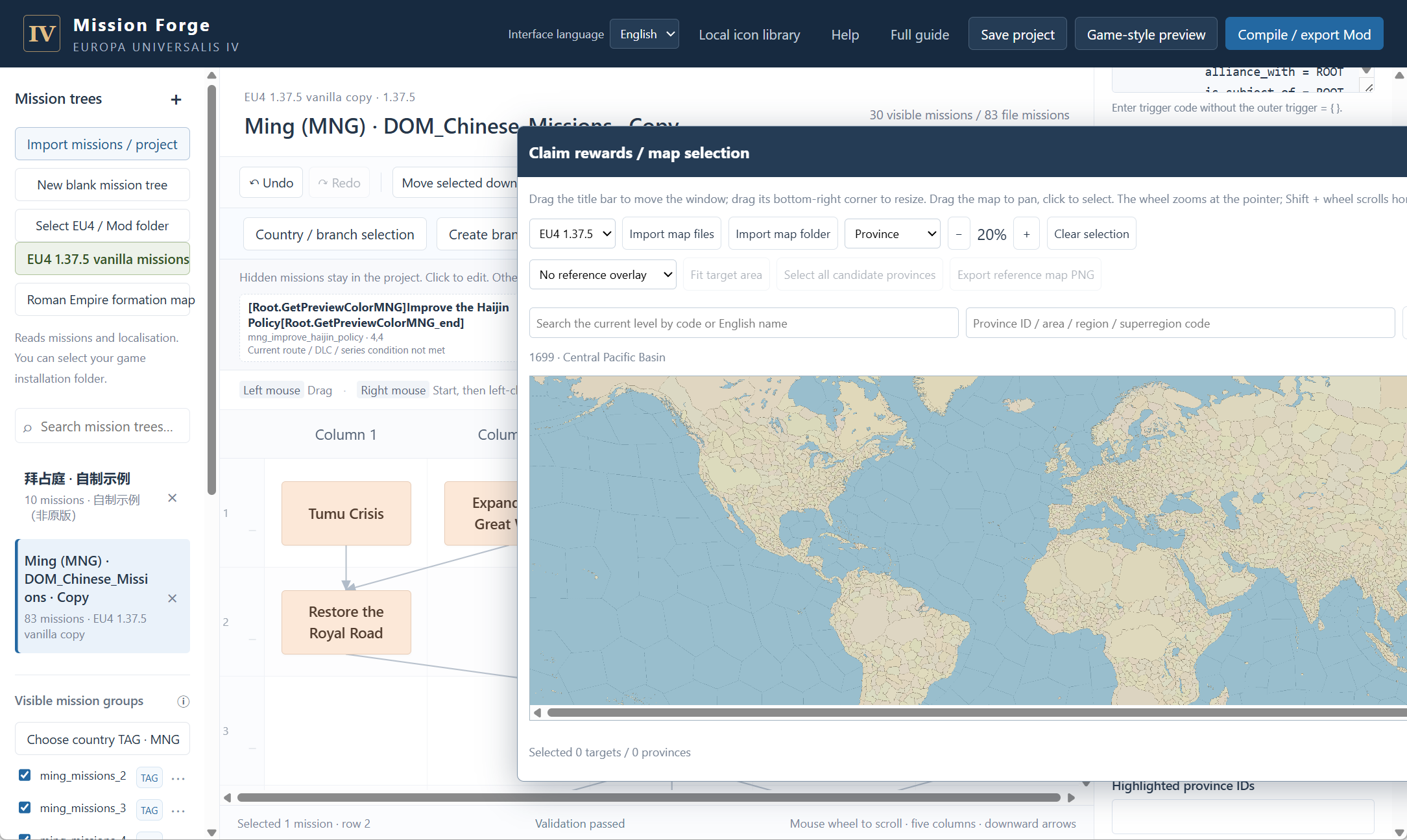1407x840 pixels.
Task: Open the No reference overlay dropdown
Action: [x=603, y=275]
